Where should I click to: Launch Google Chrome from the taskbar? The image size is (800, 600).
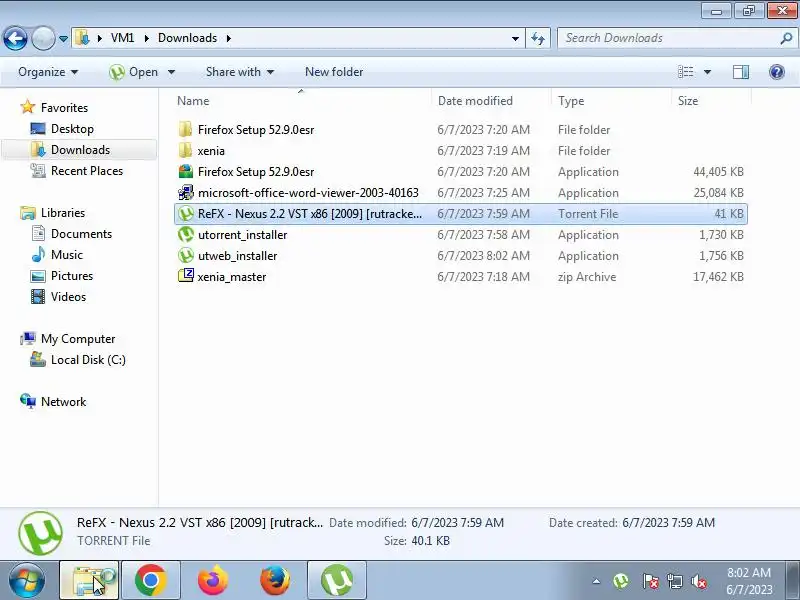(151, 581)
